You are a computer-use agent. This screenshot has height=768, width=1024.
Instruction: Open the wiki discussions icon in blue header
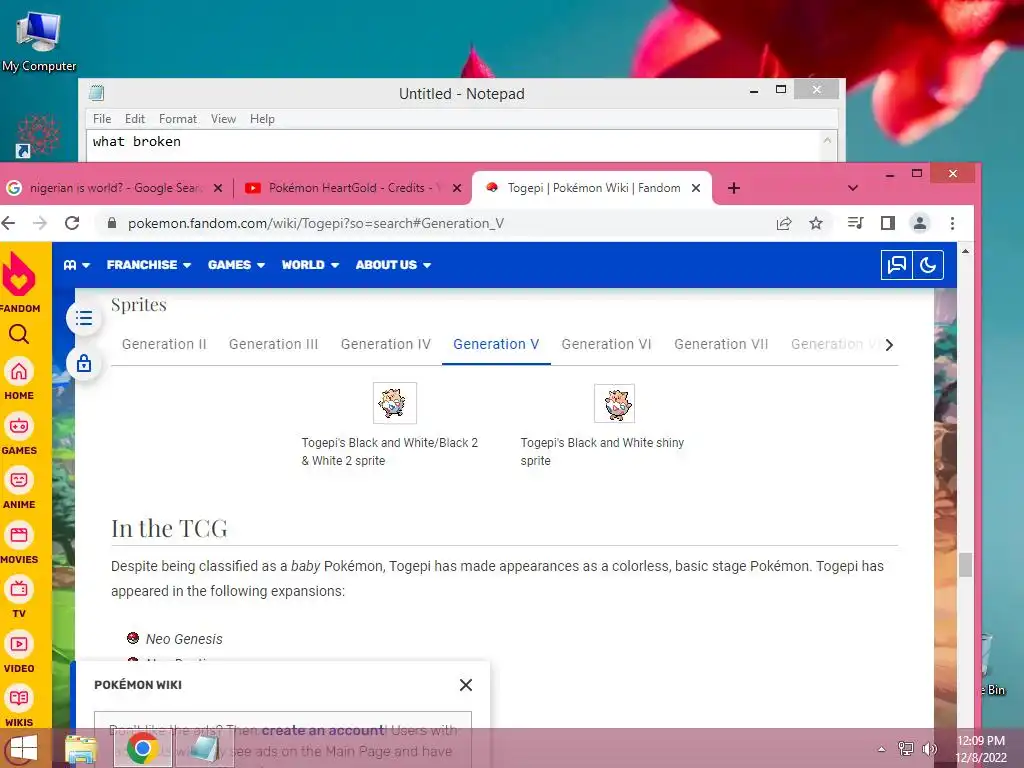(897, 265)
